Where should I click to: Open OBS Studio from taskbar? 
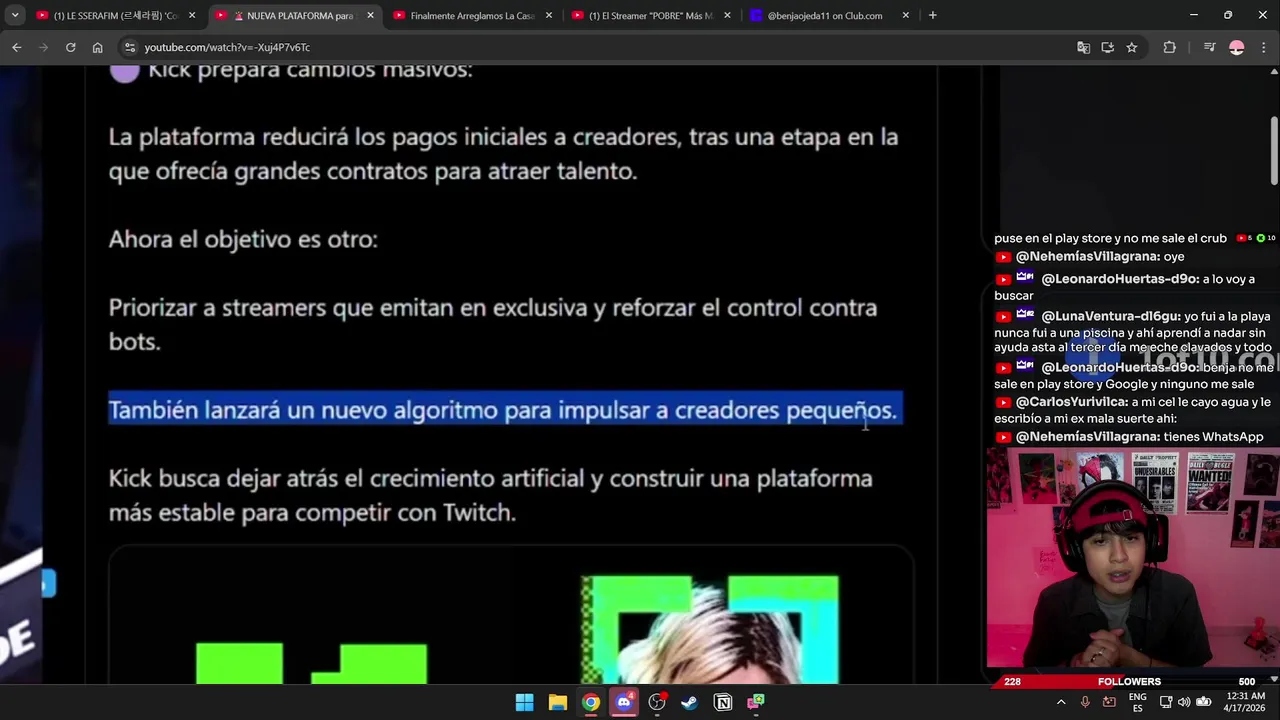click(657, 702)
